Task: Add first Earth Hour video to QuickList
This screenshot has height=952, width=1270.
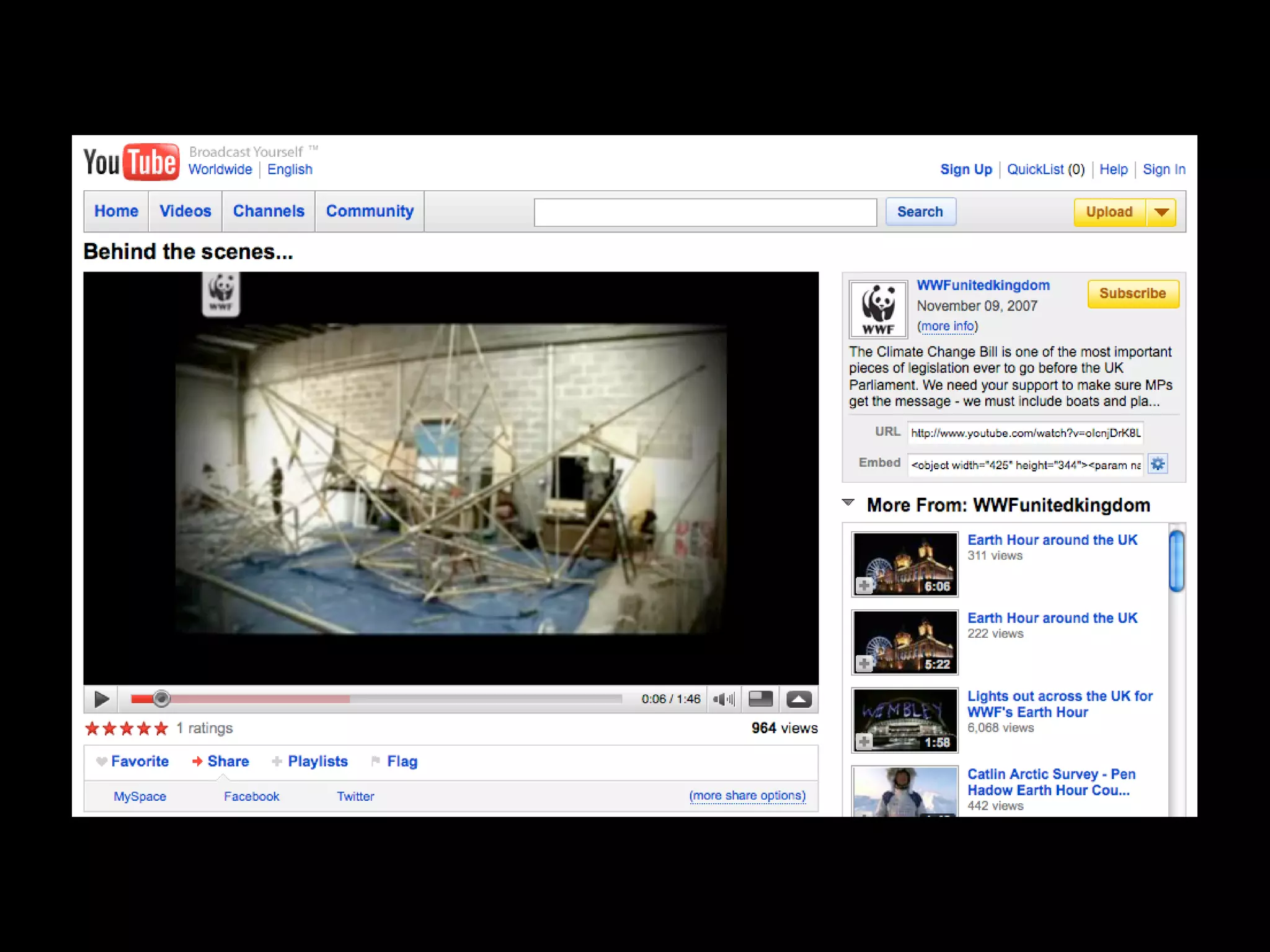Action: 864,585
